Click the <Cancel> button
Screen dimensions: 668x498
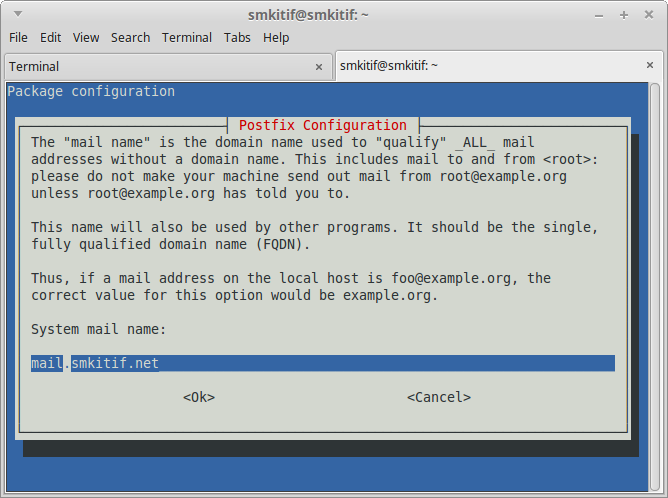439,397
